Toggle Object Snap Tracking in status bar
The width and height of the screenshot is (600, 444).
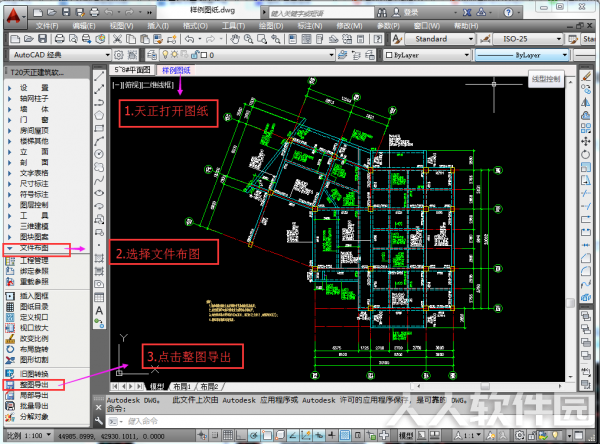[293, 435]
